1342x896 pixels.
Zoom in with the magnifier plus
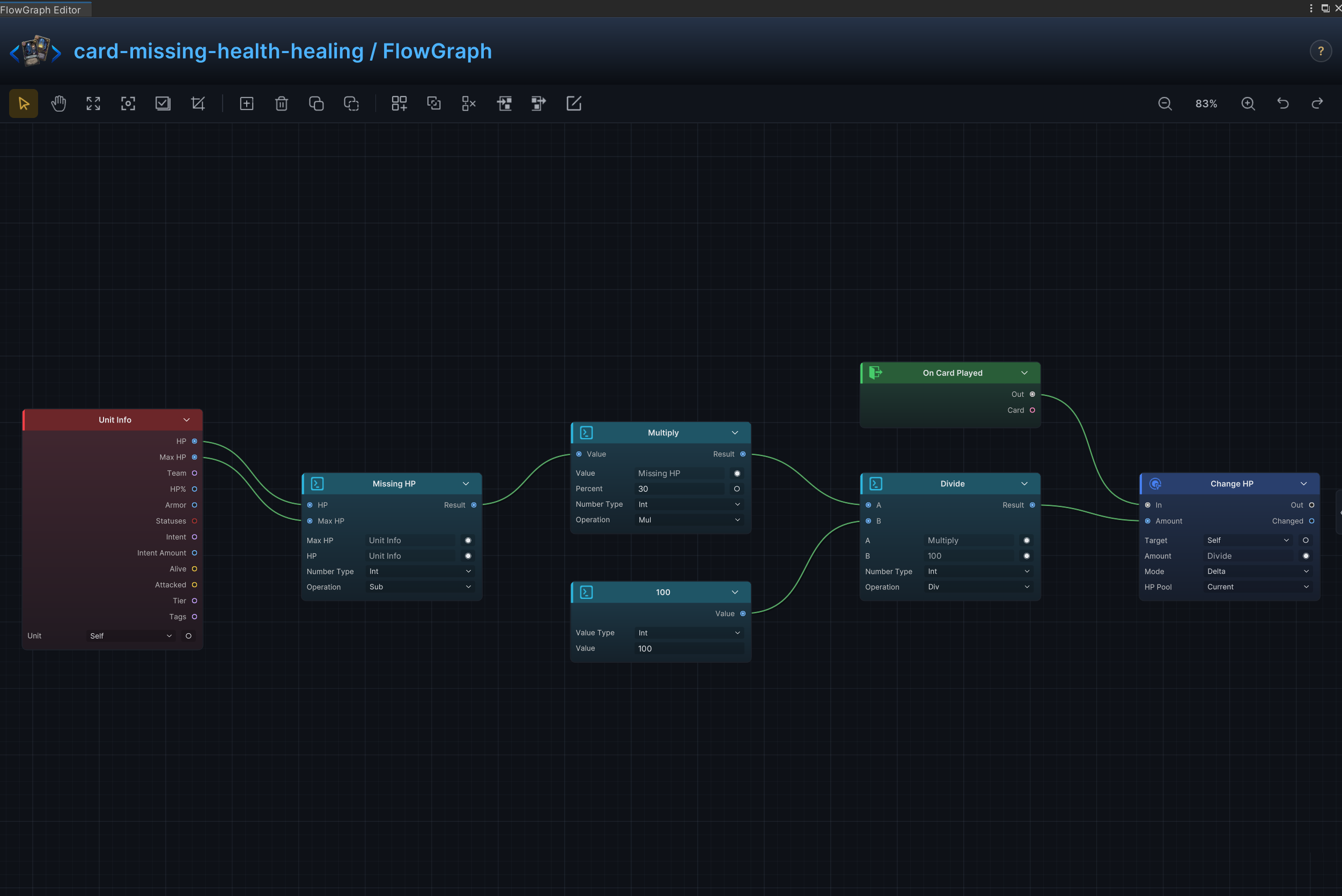click(x=1248, y=103)
